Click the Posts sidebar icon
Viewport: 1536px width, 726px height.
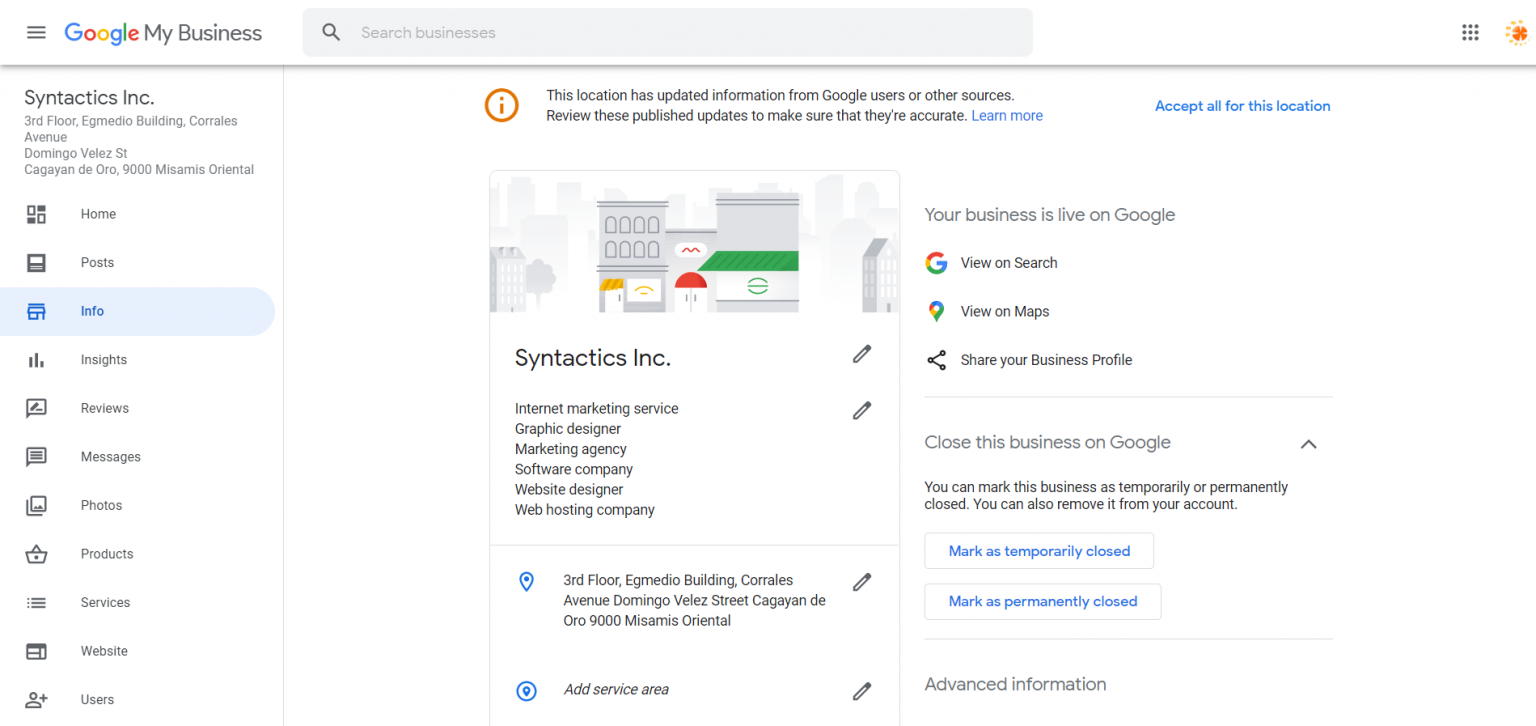pos(36,262)
